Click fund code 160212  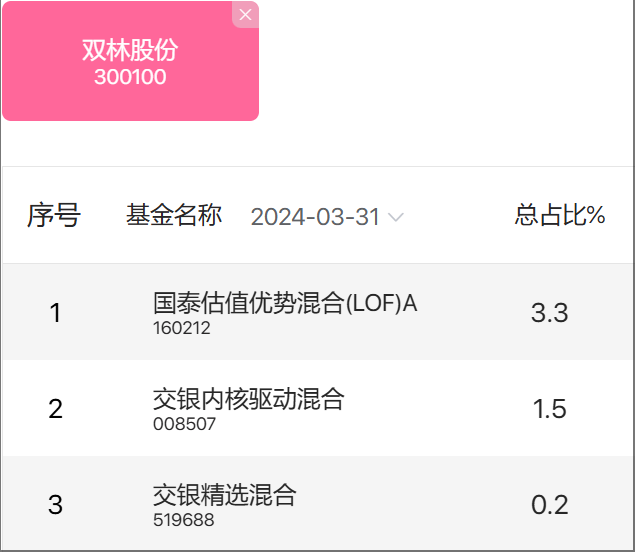click(x=182, y=328)
